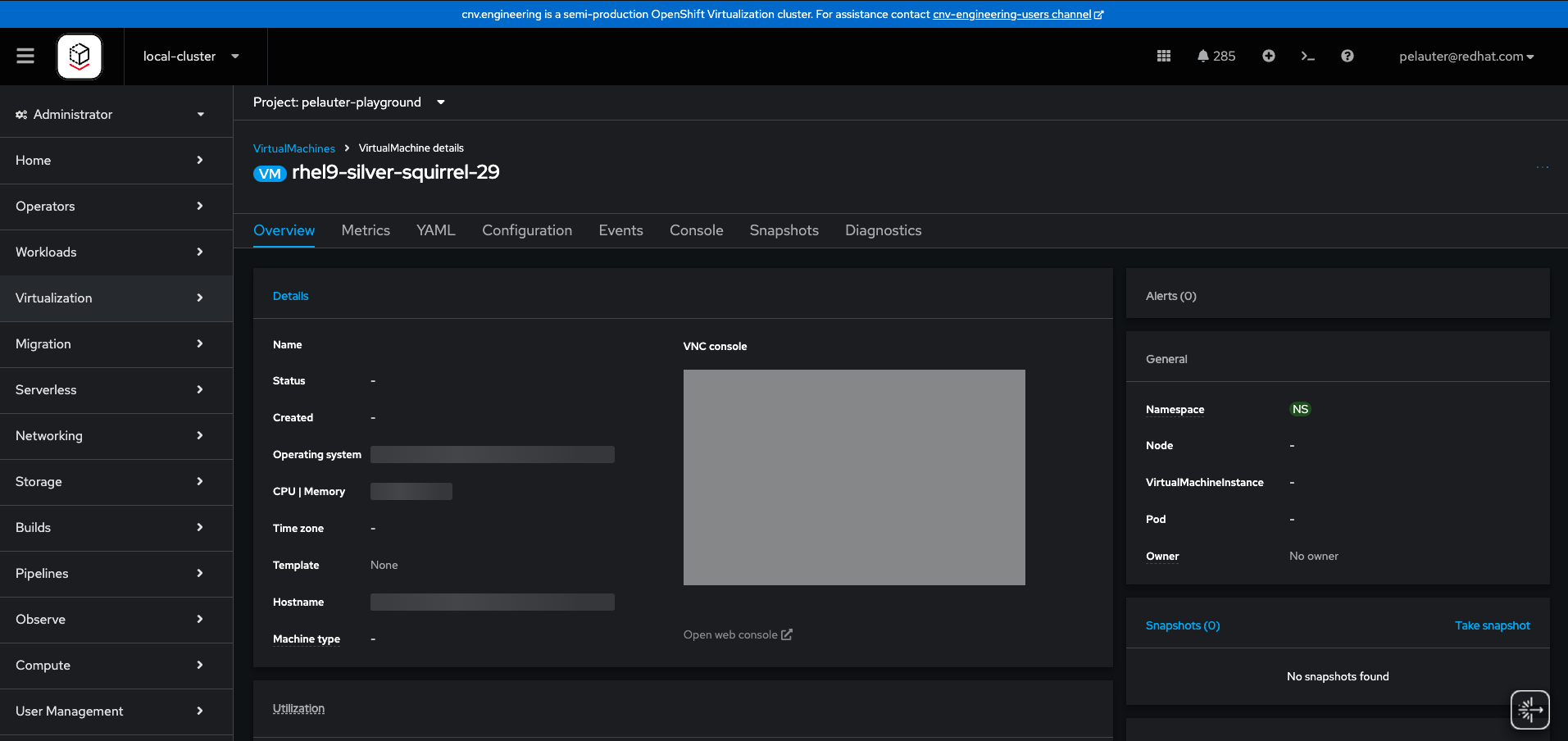
Task: Click the Hostname field label
Action: tap(298, 602)
